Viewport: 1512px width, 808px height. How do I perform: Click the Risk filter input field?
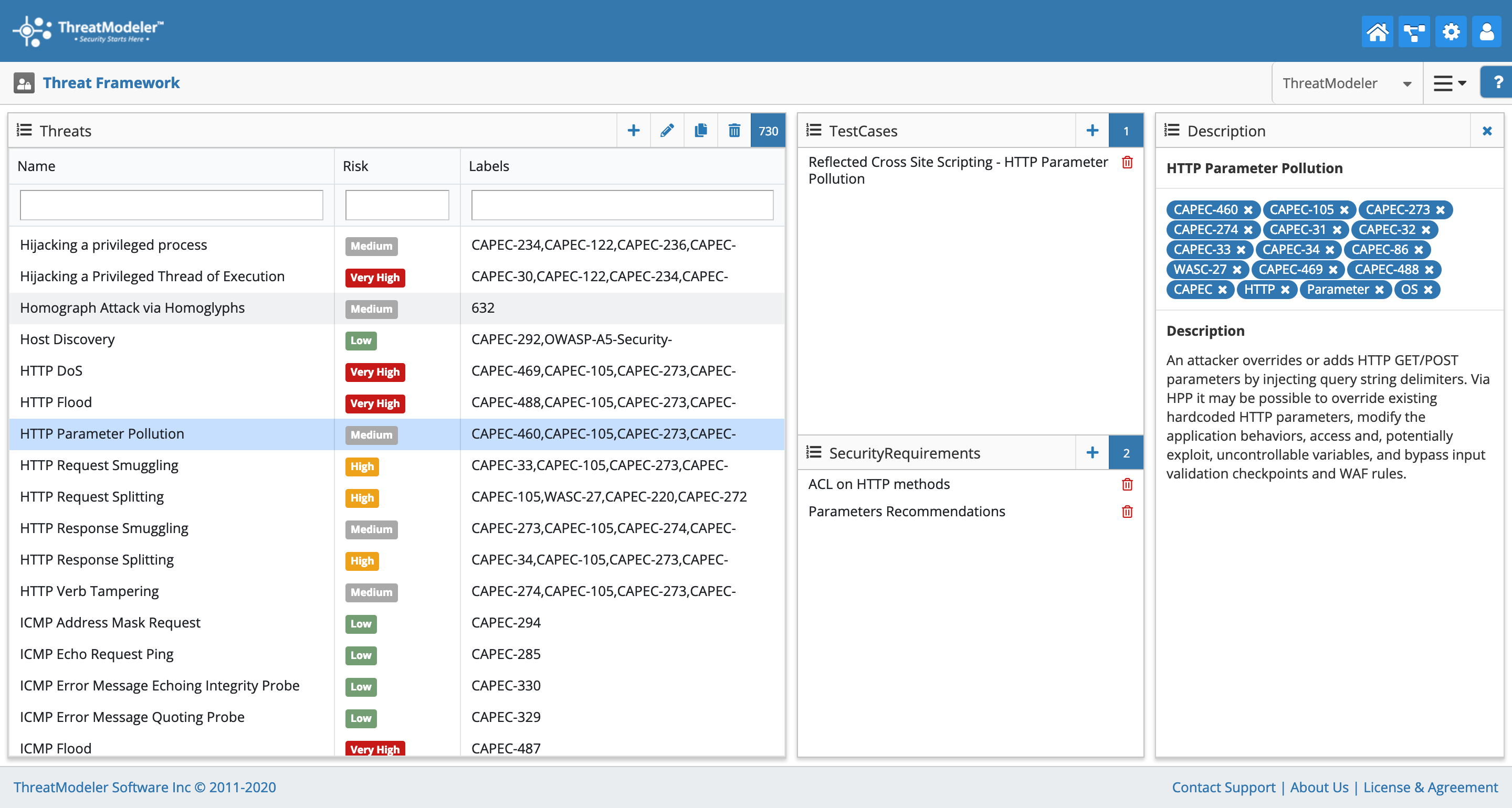397,205
